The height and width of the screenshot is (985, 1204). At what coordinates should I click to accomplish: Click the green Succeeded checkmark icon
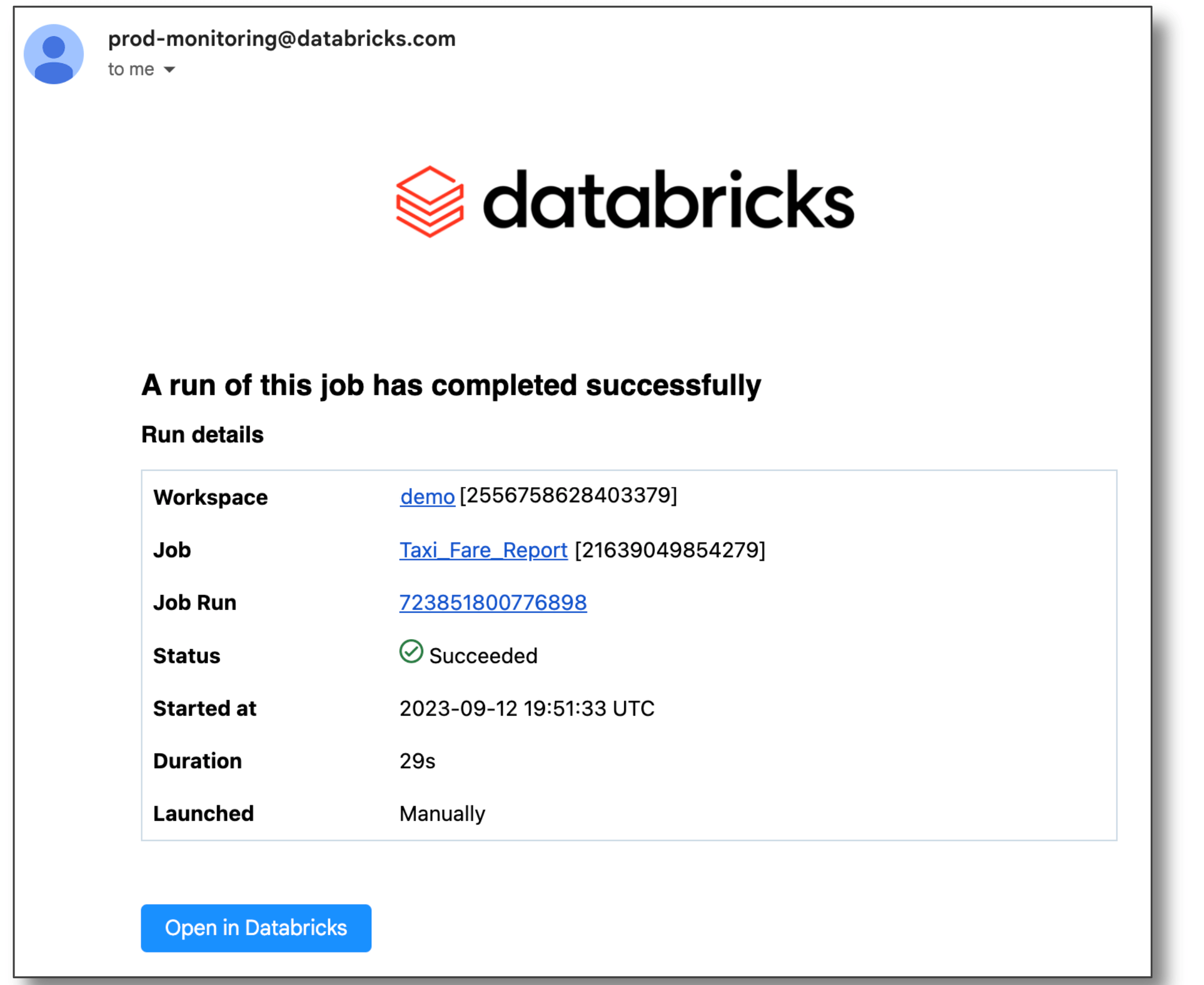(x=411, y=651)
